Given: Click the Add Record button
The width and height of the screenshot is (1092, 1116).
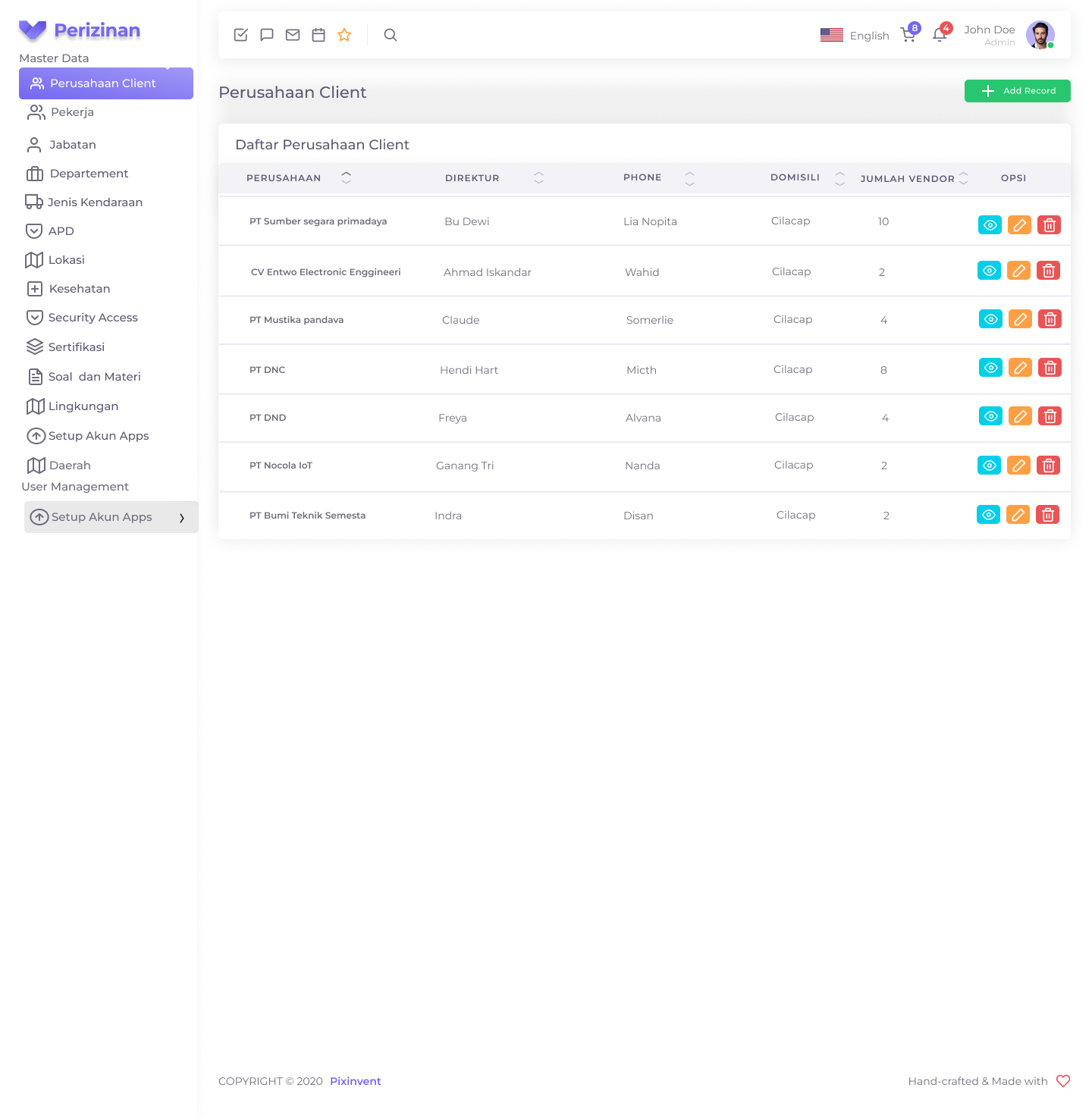Looking at the screenshot, I should coord(1017,91).
